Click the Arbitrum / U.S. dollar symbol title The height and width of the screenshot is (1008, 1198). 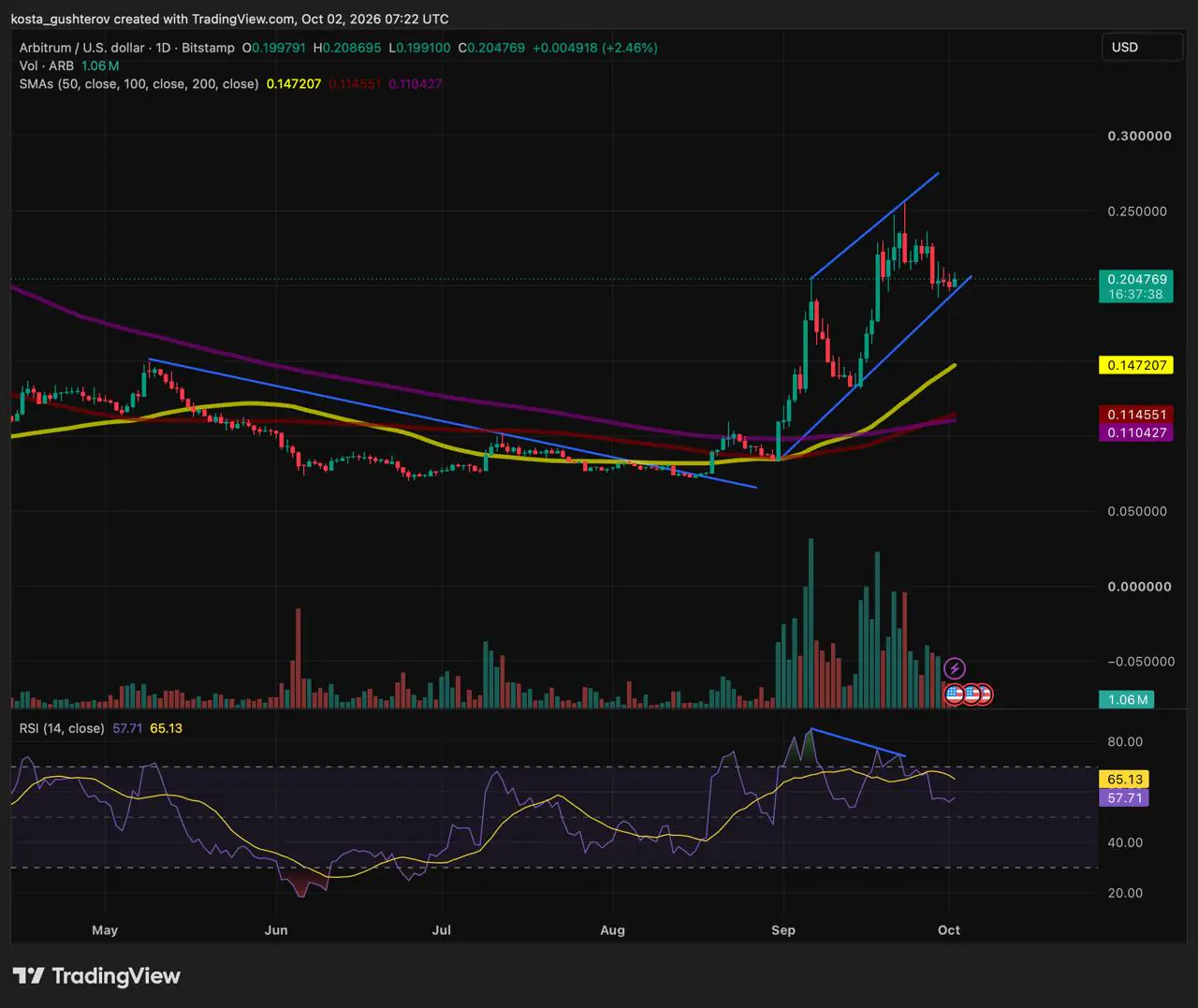82,47
